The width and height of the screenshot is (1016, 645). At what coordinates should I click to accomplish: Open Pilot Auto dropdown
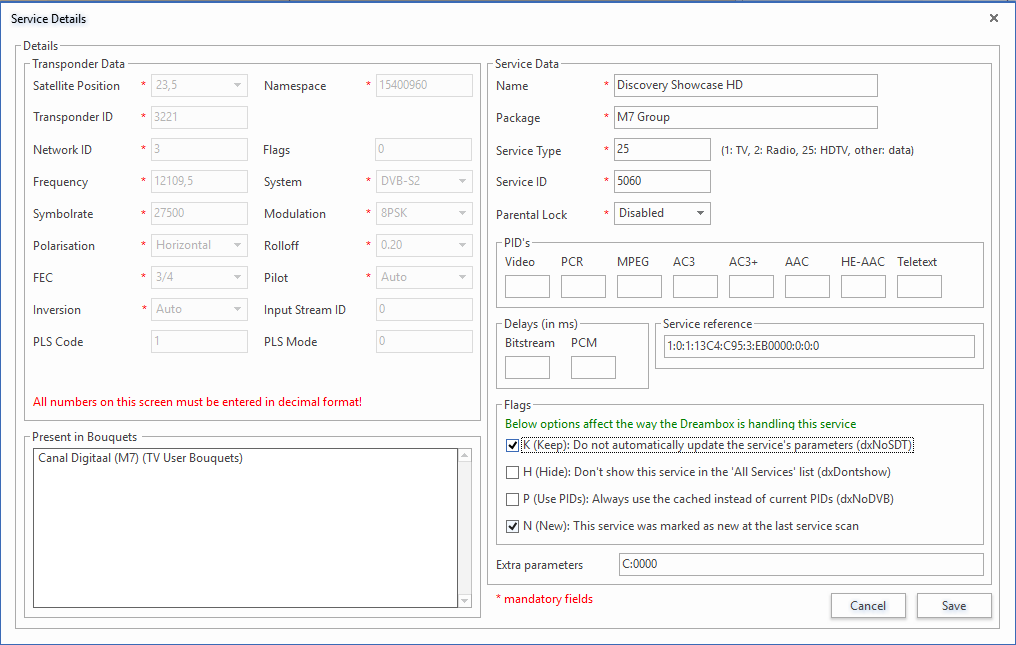coord(424,277)
